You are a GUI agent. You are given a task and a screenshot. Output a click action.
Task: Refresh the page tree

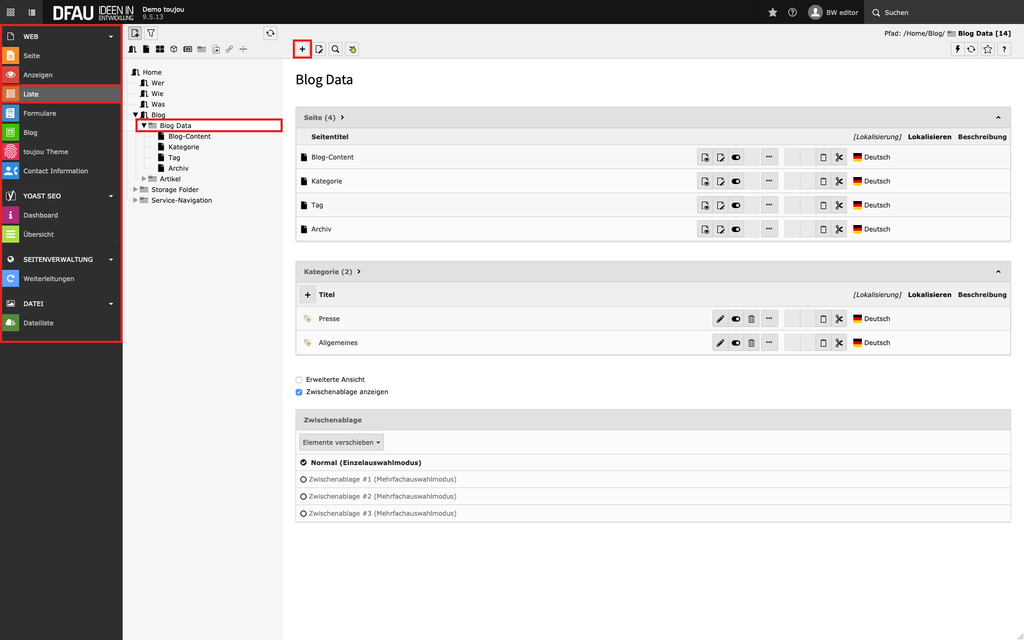[x=270, y=33]
